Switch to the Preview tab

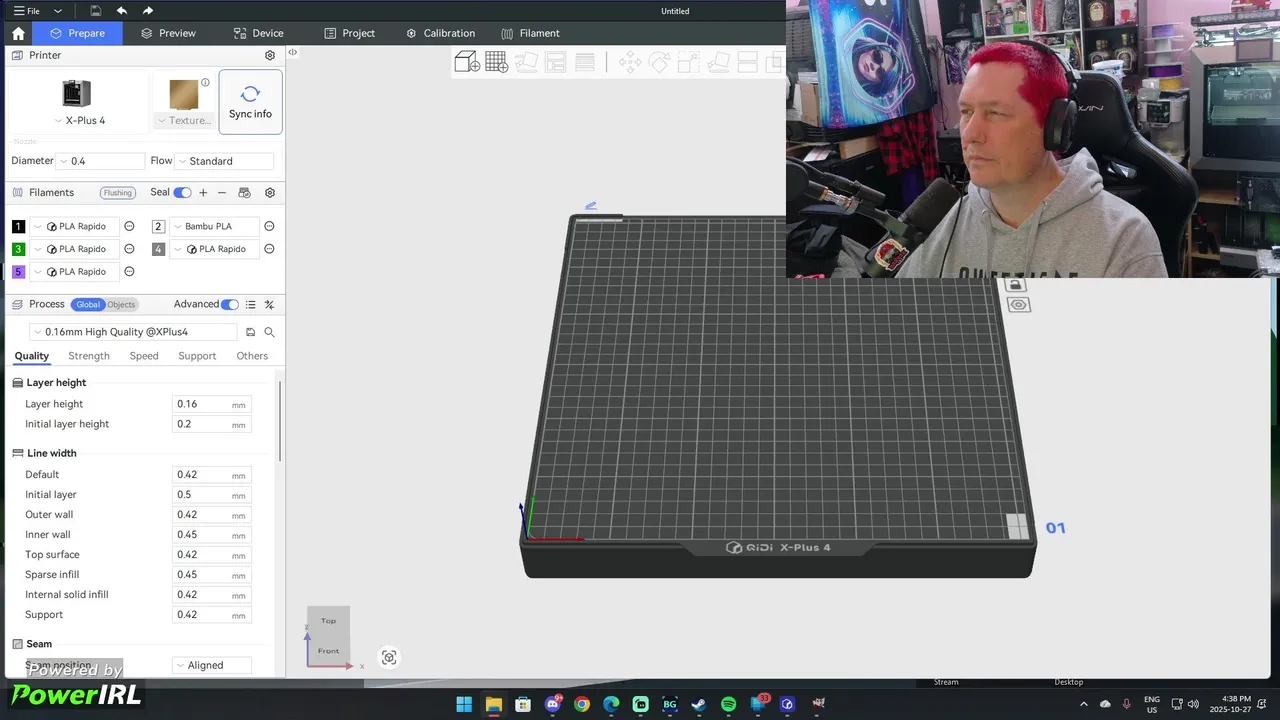pos(168,33)
